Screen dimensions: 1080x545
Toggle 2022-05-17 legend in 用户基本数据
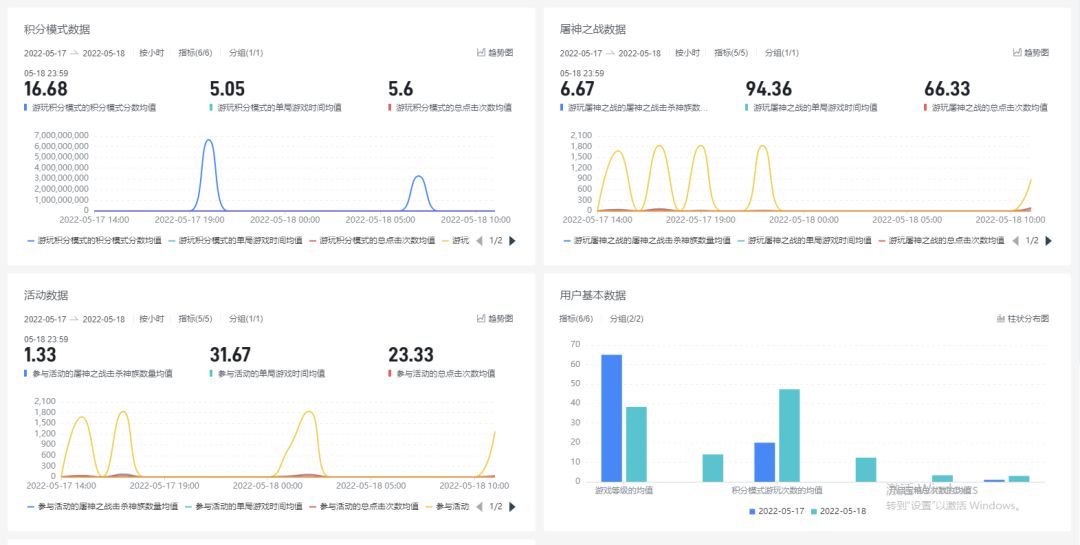(x=776, y=511)
